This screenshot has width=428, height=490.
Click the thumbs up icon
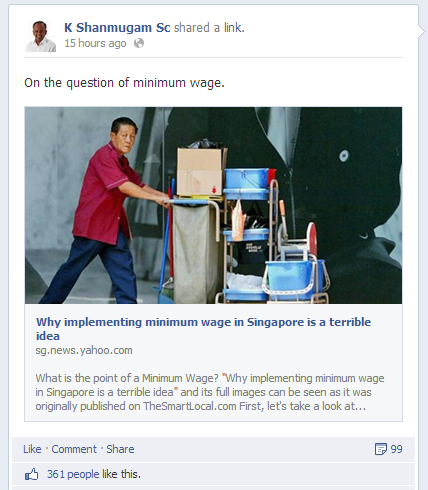32,474
